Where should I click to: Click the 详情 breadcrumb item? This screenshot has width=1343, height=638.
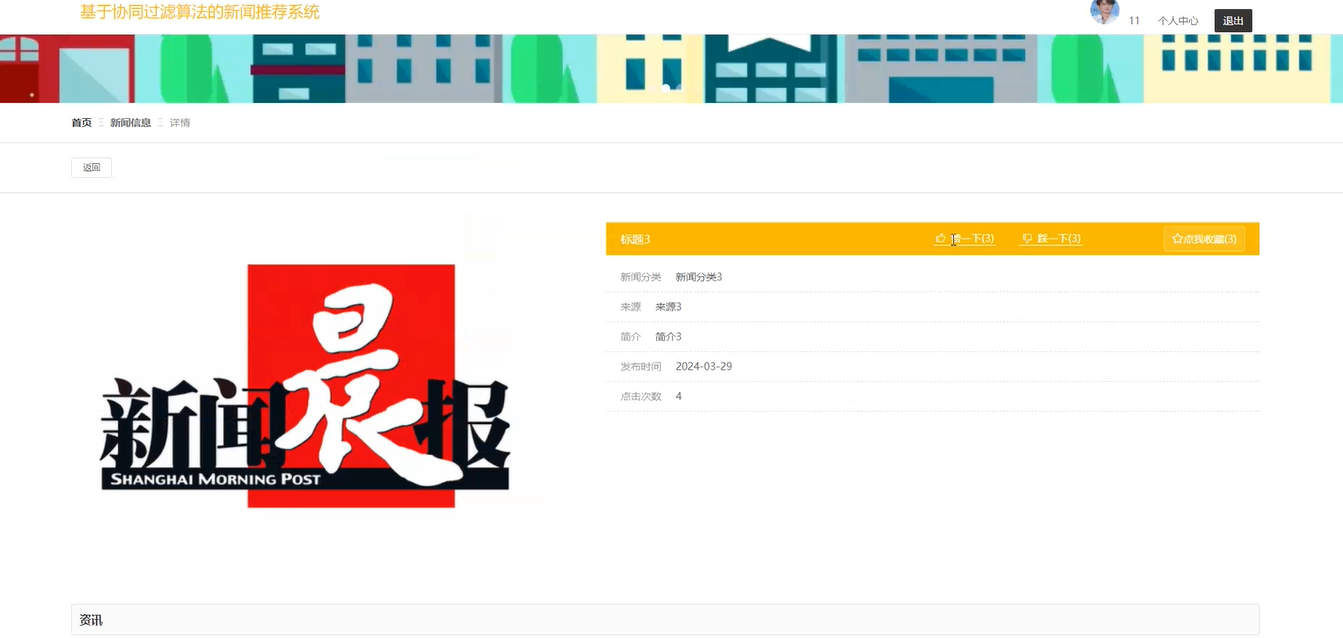coord(180,123)
